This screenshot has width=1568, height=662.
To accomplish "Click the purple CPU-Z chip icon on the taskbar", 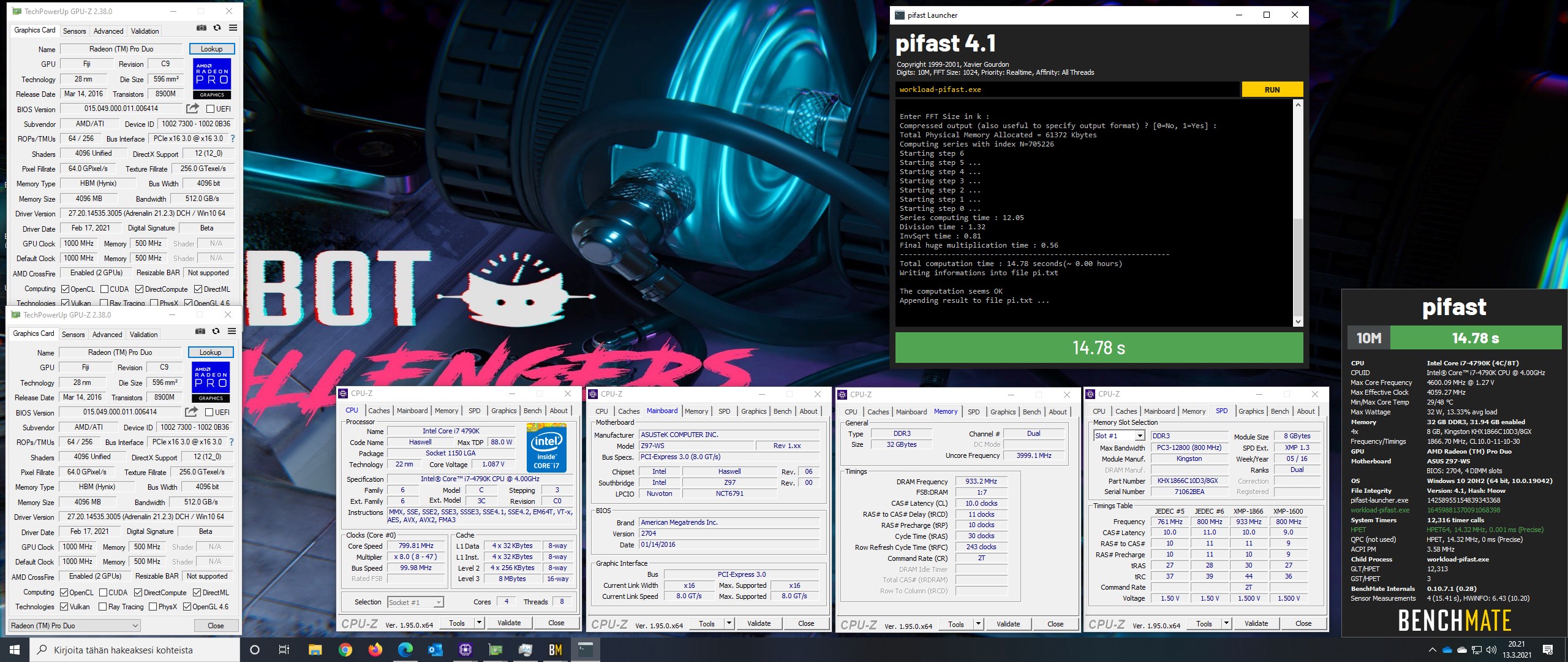I will tap(465, 650).
